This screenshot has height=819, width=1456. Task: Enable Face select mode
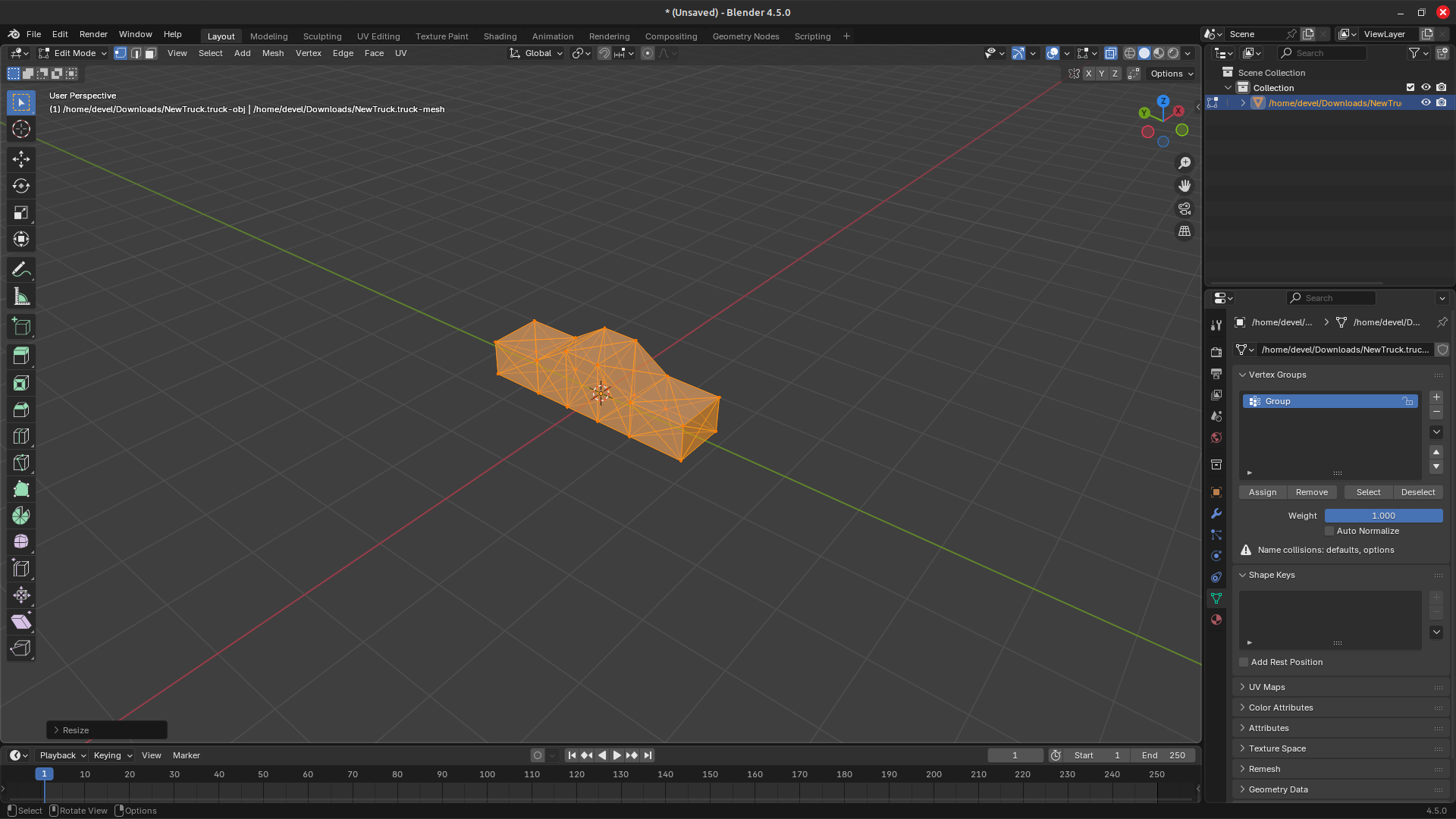[151, 53]
